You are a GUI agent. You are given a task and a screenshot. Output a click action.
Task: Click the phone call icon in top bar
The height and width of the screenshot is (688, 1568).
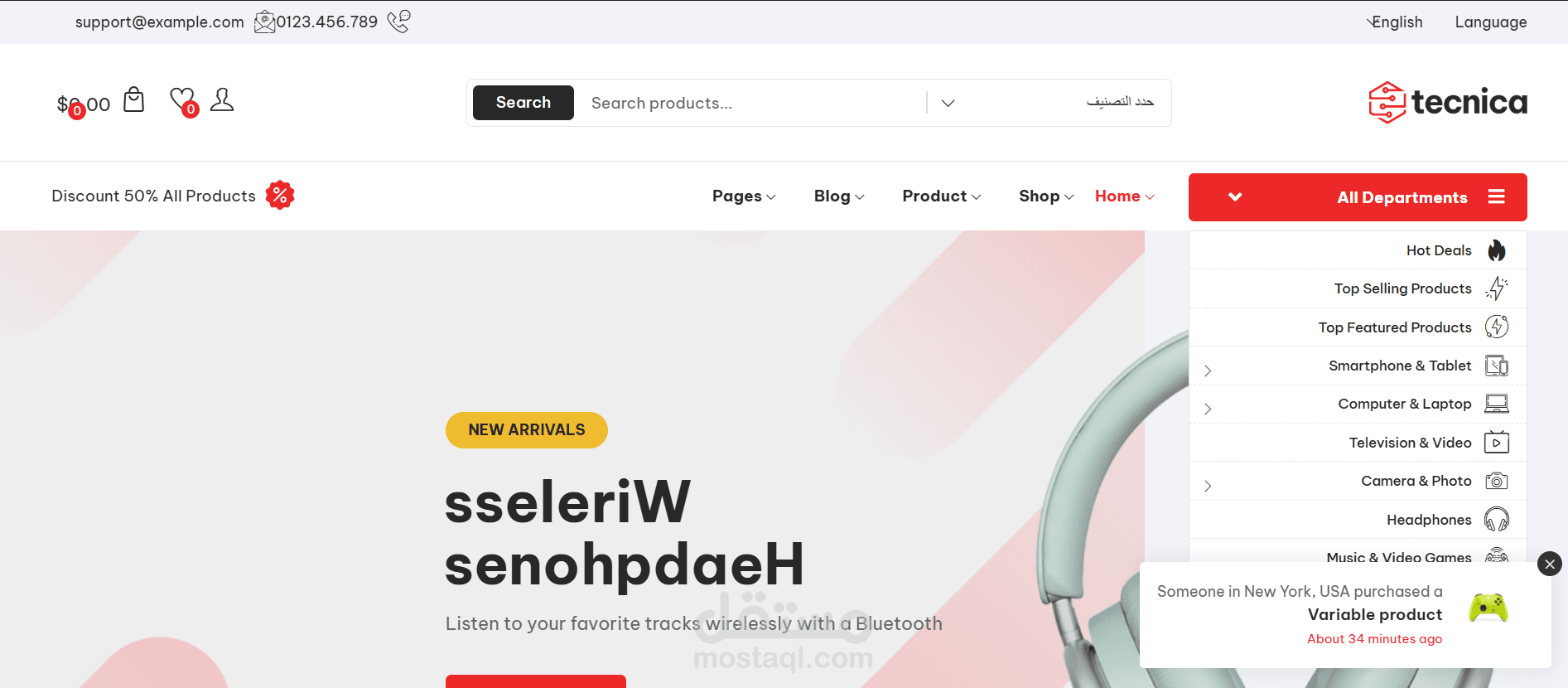[398, 21]
